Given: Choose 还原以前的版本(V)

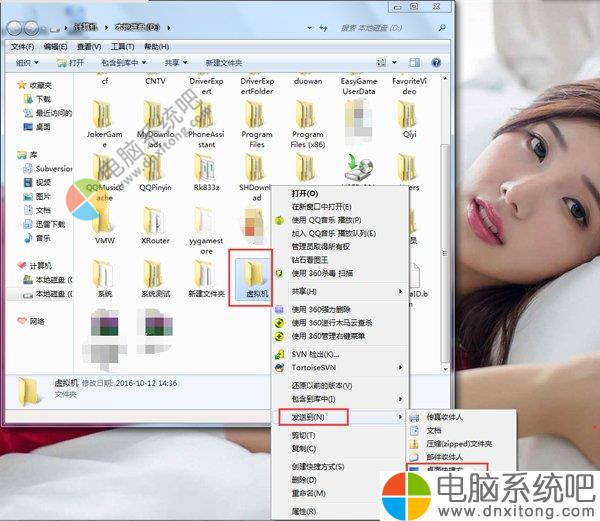Looking at the screenshot, I should coord(340,386).
